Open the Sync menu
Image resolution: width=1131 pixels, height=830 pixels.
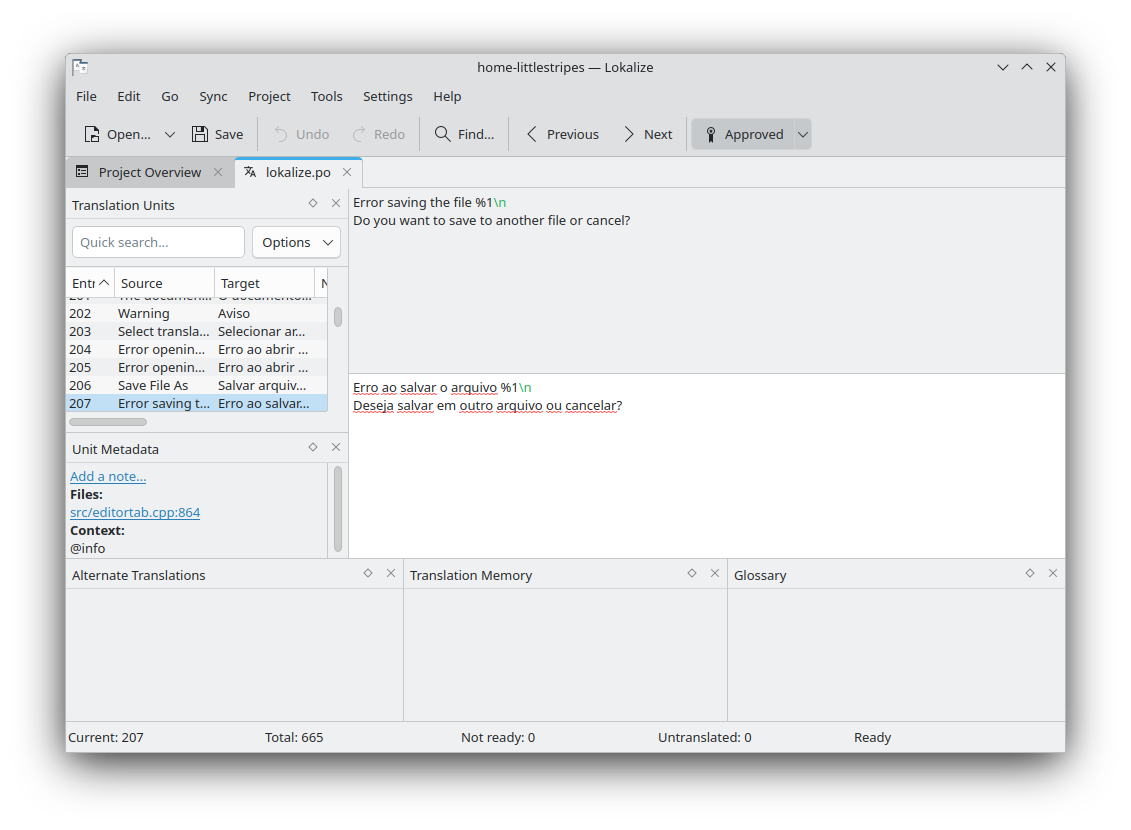[213, 96]
